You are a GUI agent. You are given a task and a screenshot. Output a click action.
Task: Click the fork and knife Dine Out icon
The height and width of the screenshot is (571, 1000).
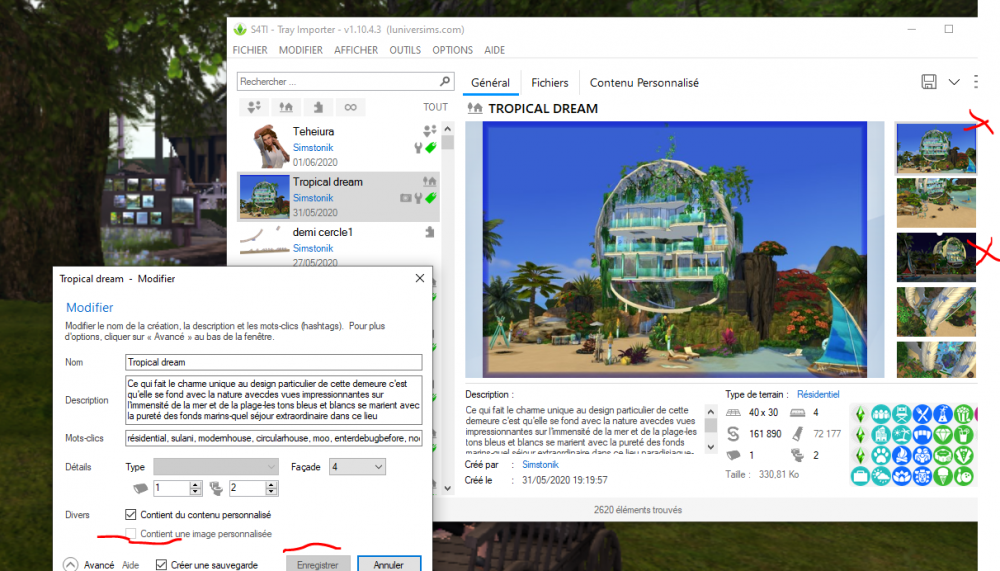tap(922, 414)
